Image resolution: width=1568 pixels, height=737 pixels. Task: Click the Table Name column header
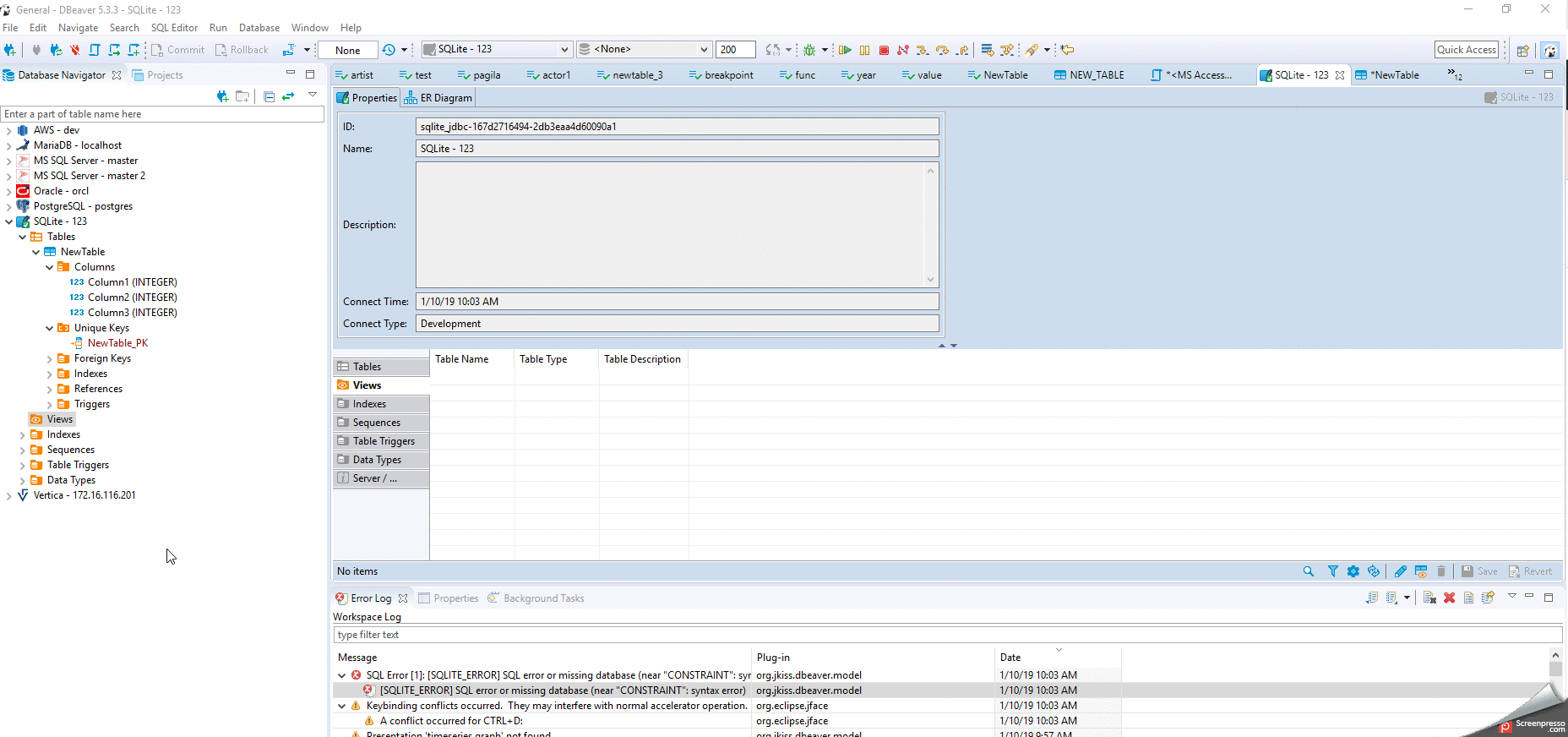tap(472, 359)
